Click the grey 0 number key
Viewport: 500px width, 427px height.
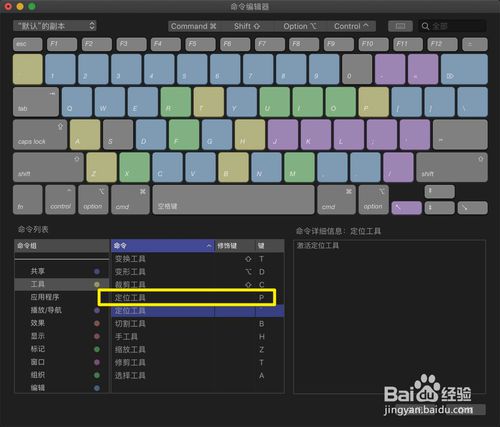(357, 69)
